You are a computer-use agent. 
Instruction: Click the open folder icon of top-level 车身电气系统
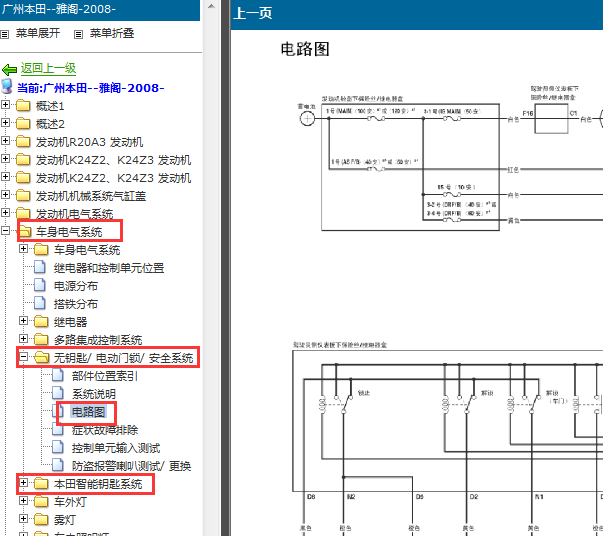click(25, 231)
